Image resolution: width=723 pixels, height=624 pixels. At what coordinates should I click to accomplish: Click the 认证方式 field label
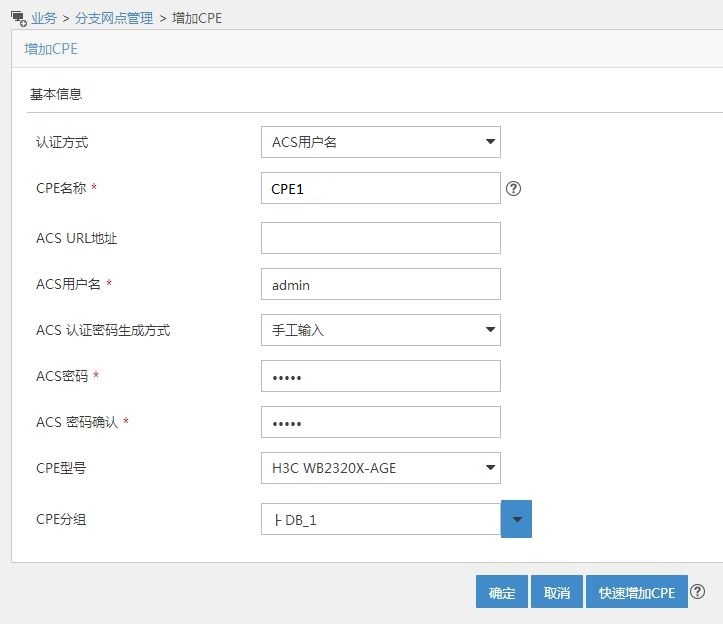point(62,142)
